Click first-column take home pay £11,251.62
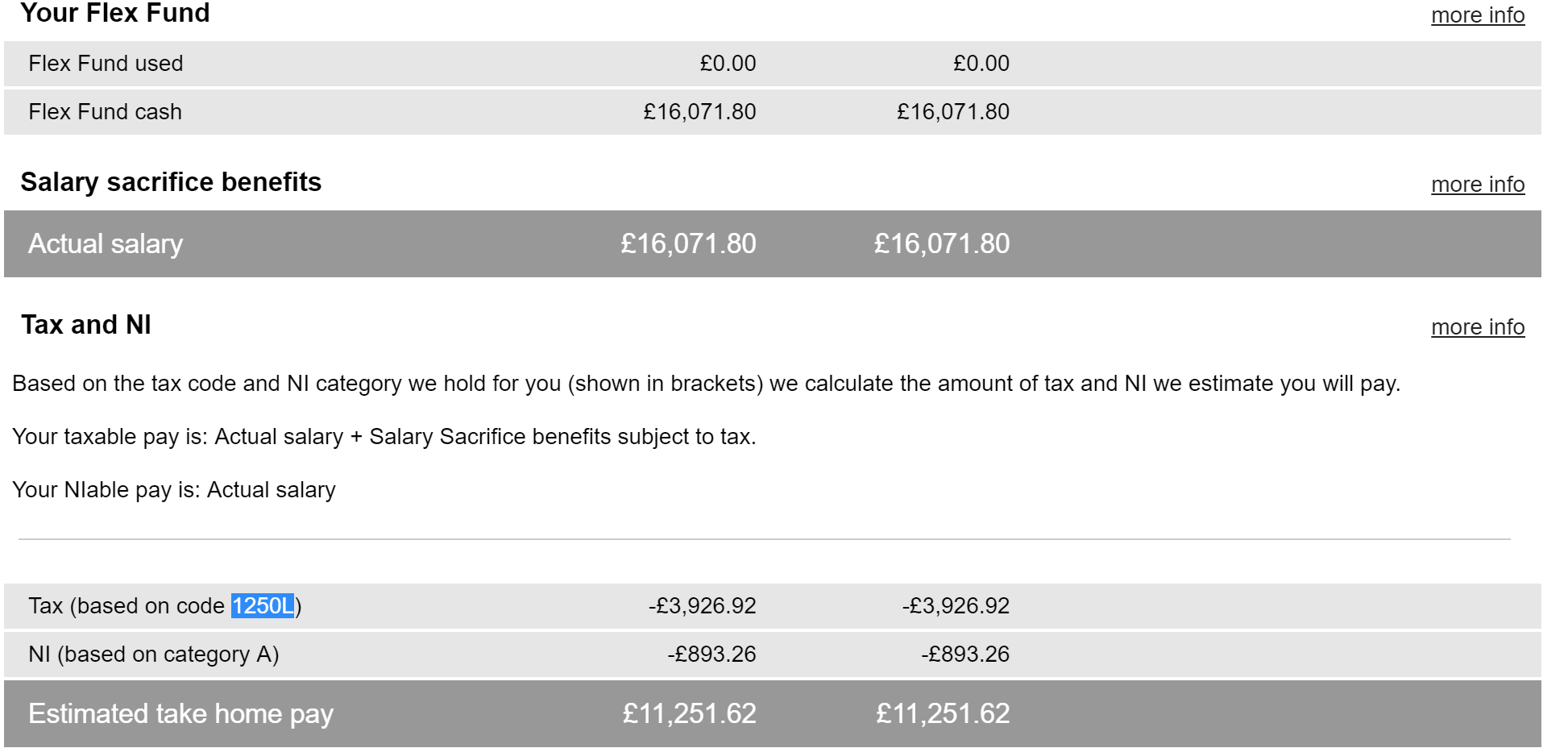 pyautogui.click(x=689, y=714)
